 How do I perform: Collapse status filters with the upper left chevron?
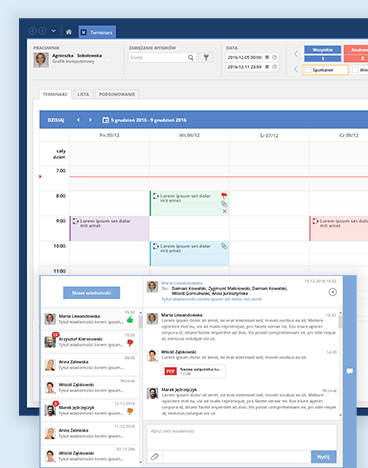click(x=296, y=54)
